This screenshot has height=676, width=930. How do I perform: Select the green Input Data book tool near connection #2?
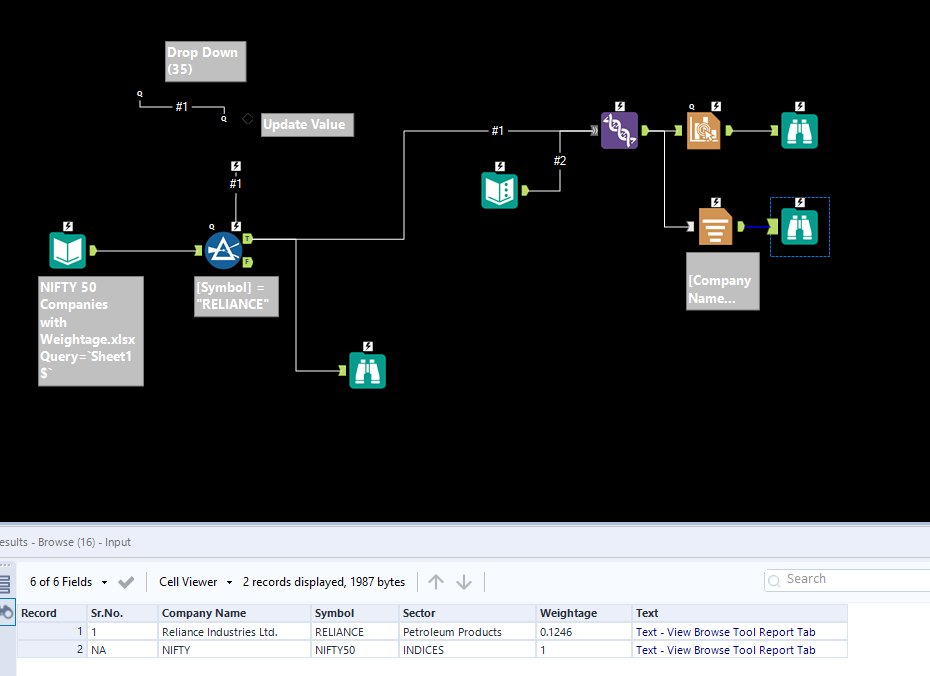click(x=499, y=190)
